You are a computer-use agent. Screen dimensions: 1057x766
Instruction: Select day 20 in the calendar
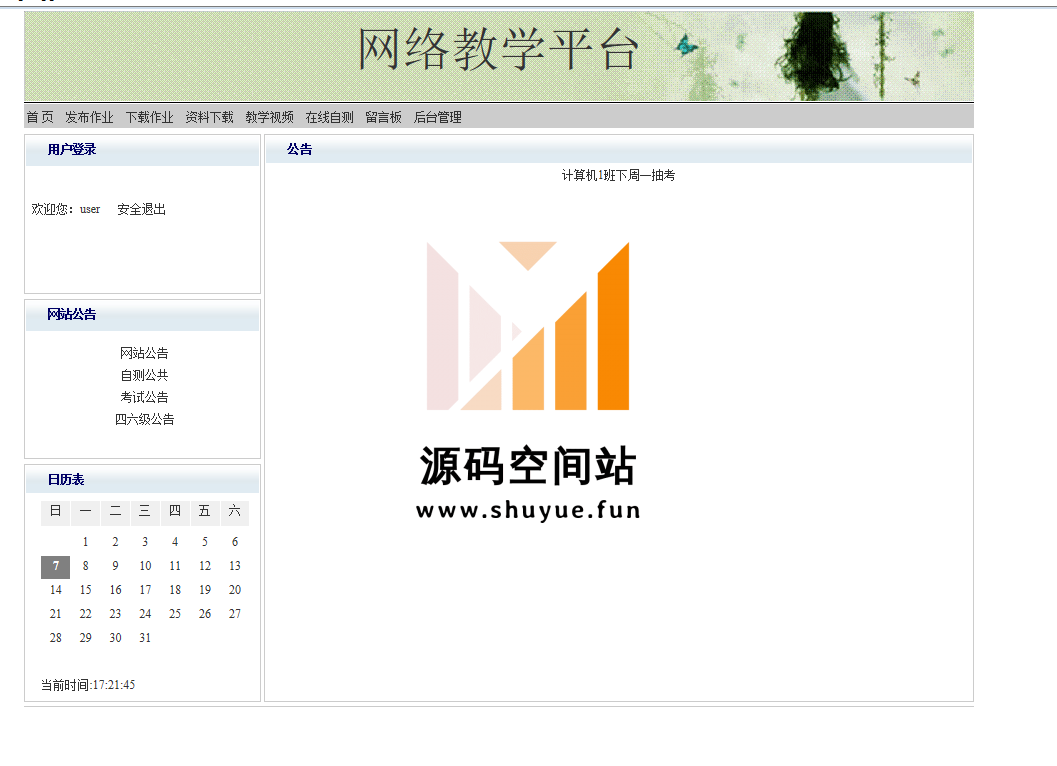click(235, 590)
